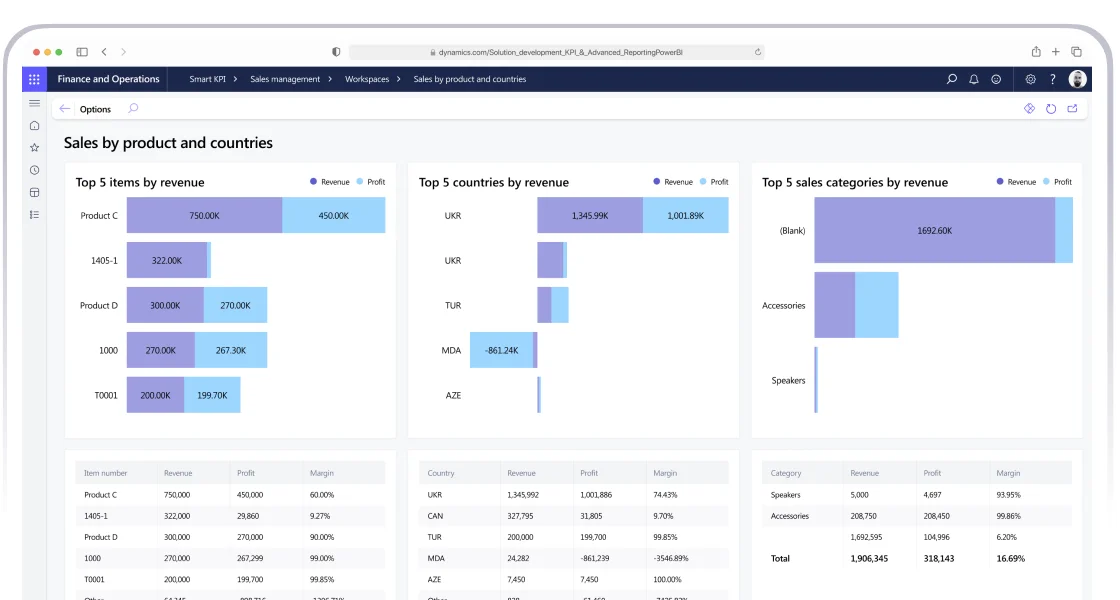Viewport: 1120px width, 600px height.
Task: Toggle Revenue legend in sales categories chart
Action: (1016, 182)
